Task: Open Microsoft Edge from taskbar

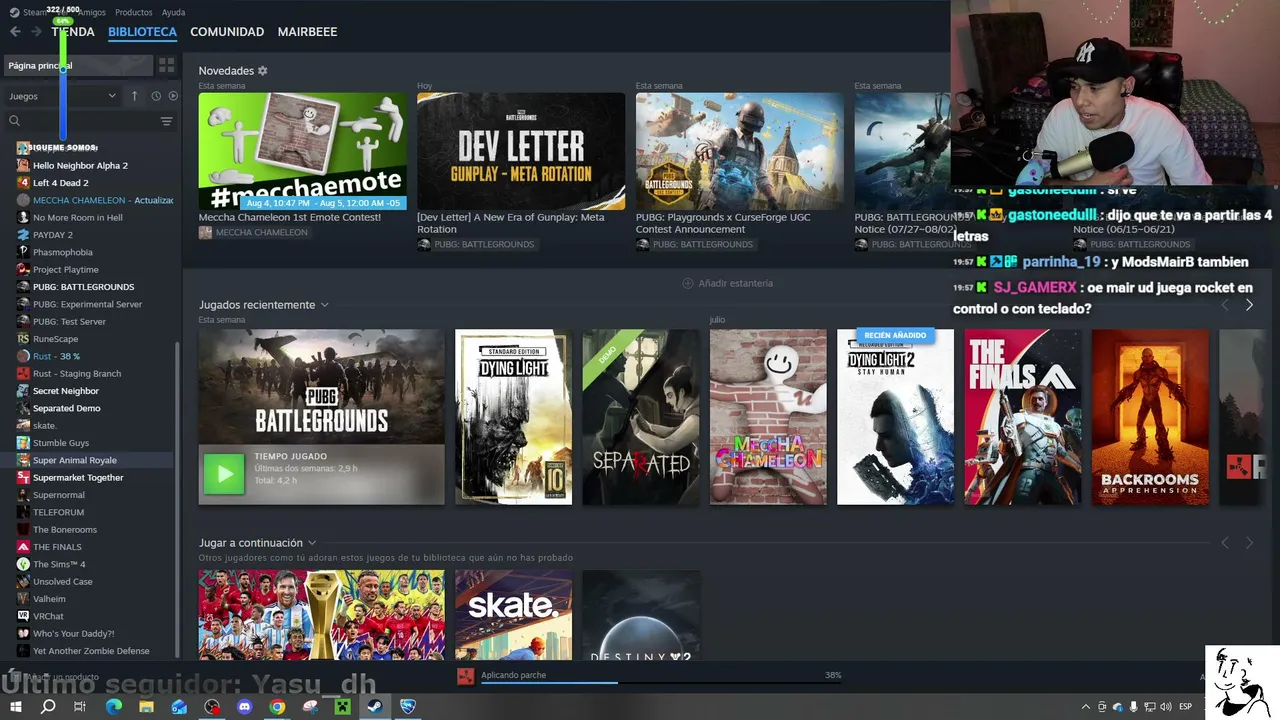Action: pyautogui.click(x=113, y=707)
